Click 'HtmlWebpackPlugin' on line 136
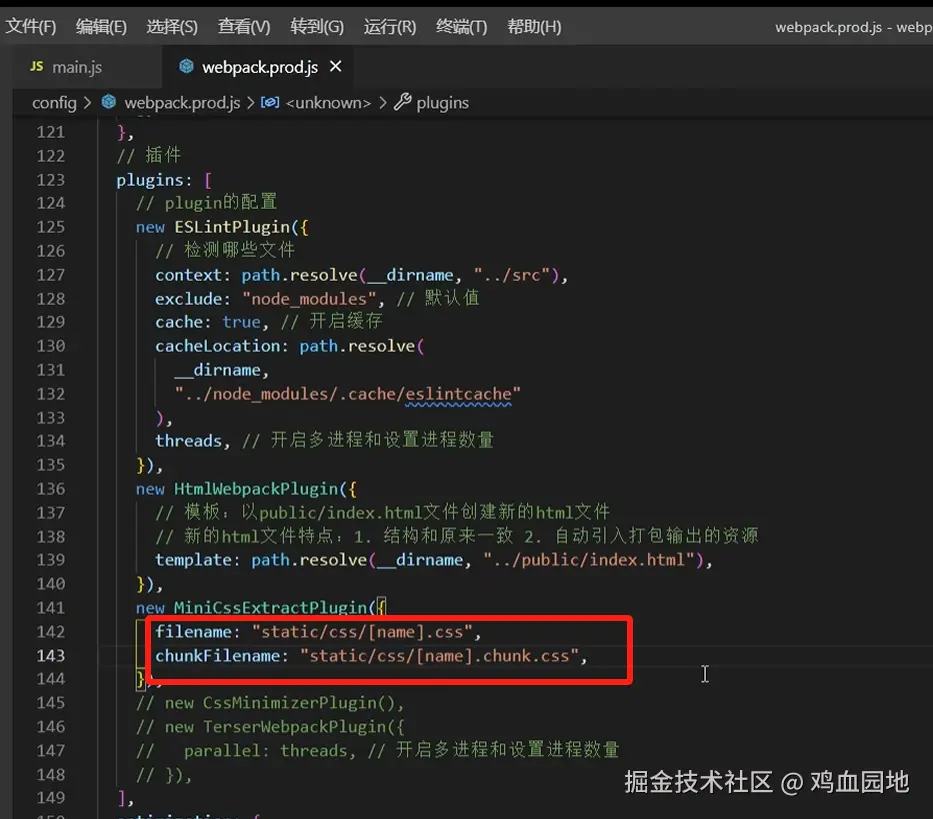933x819 pixels. tap(256, 489)
